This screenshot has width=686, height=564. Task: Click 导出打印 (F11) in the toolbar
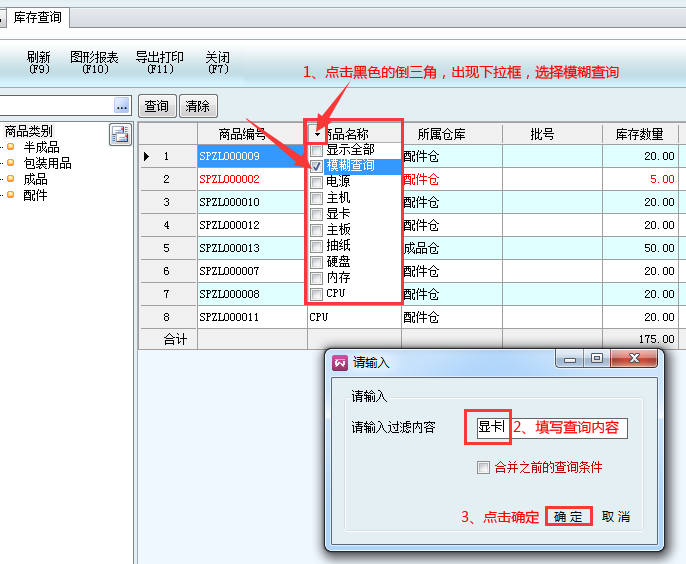(x=160, y=63)
